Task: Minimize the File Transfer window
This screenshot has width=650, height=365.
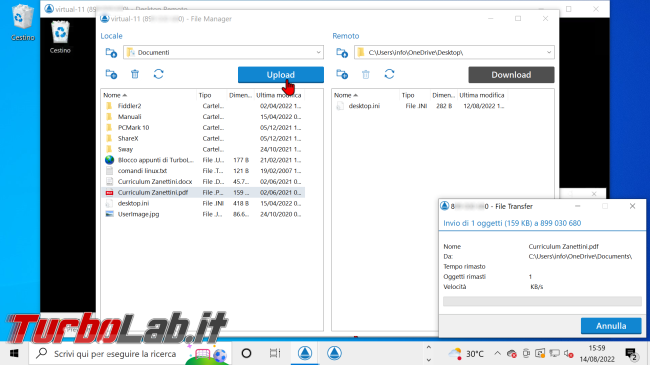Action: (x=577, y=206)
